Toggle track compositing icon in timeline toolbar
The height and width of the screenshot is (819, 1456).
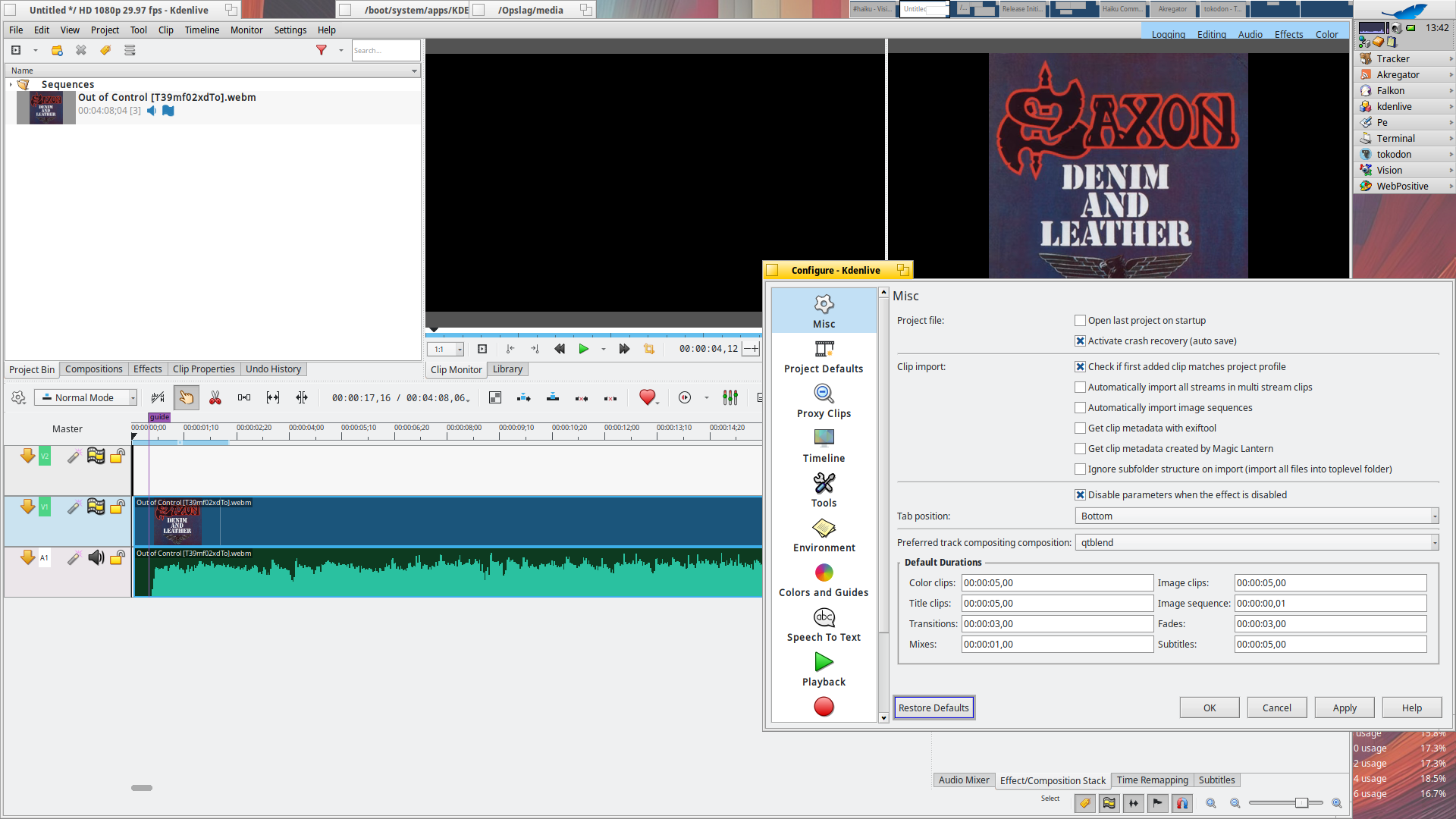pyautogui.click(x=495, y=397)
